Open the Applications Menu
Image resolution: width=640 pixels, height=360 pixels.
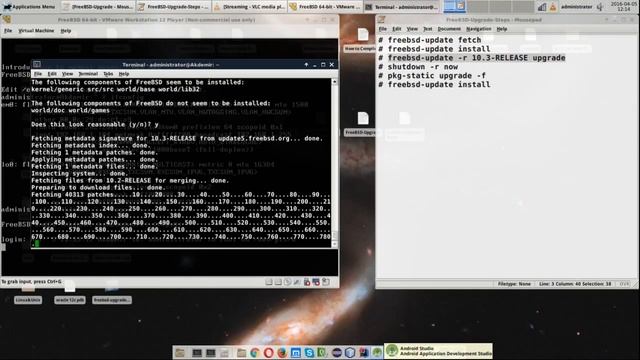click(29, 7)
